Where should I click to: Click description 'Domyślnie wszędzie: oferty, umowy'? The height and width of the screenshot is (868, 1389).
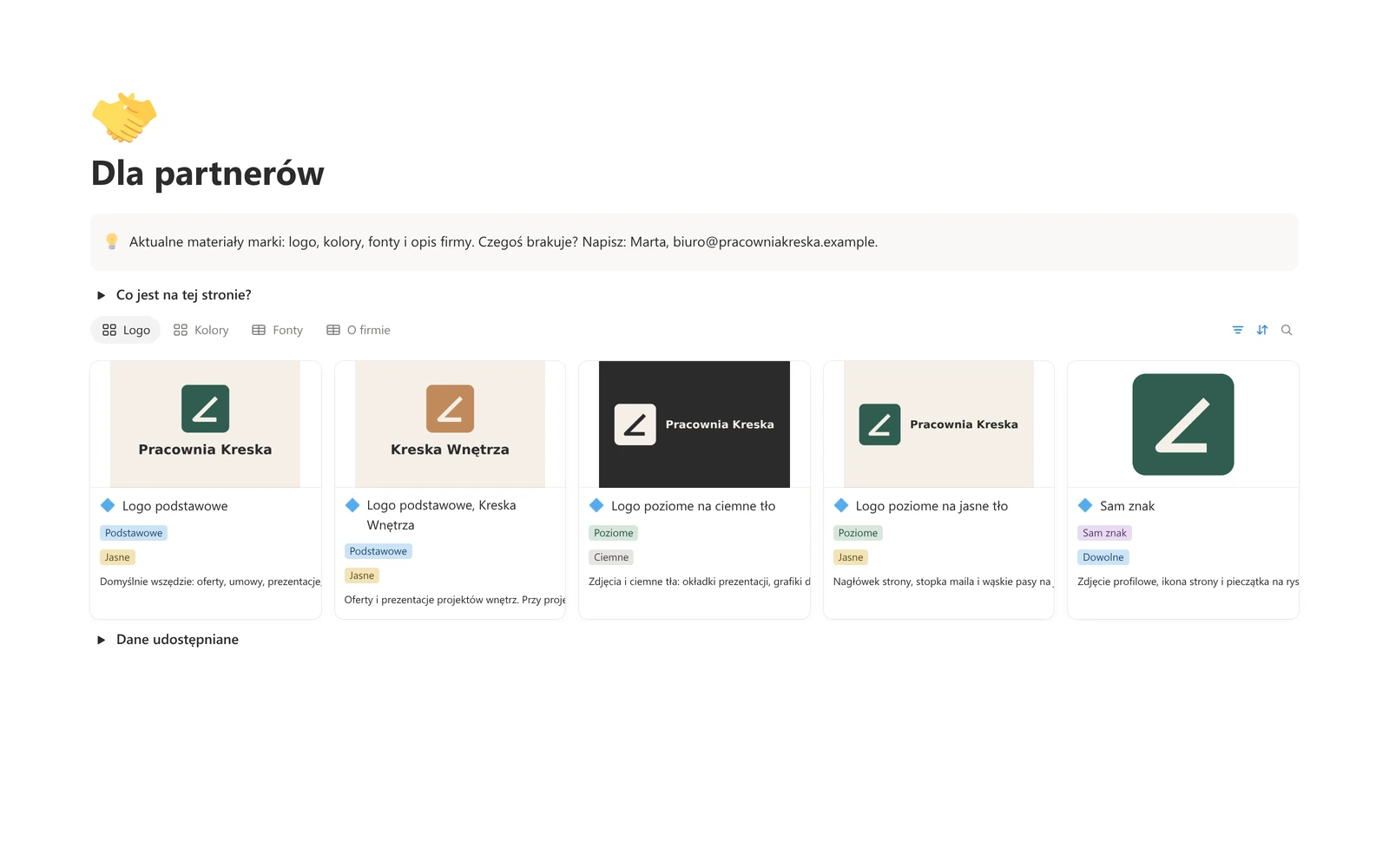click(x=210, y=582)
